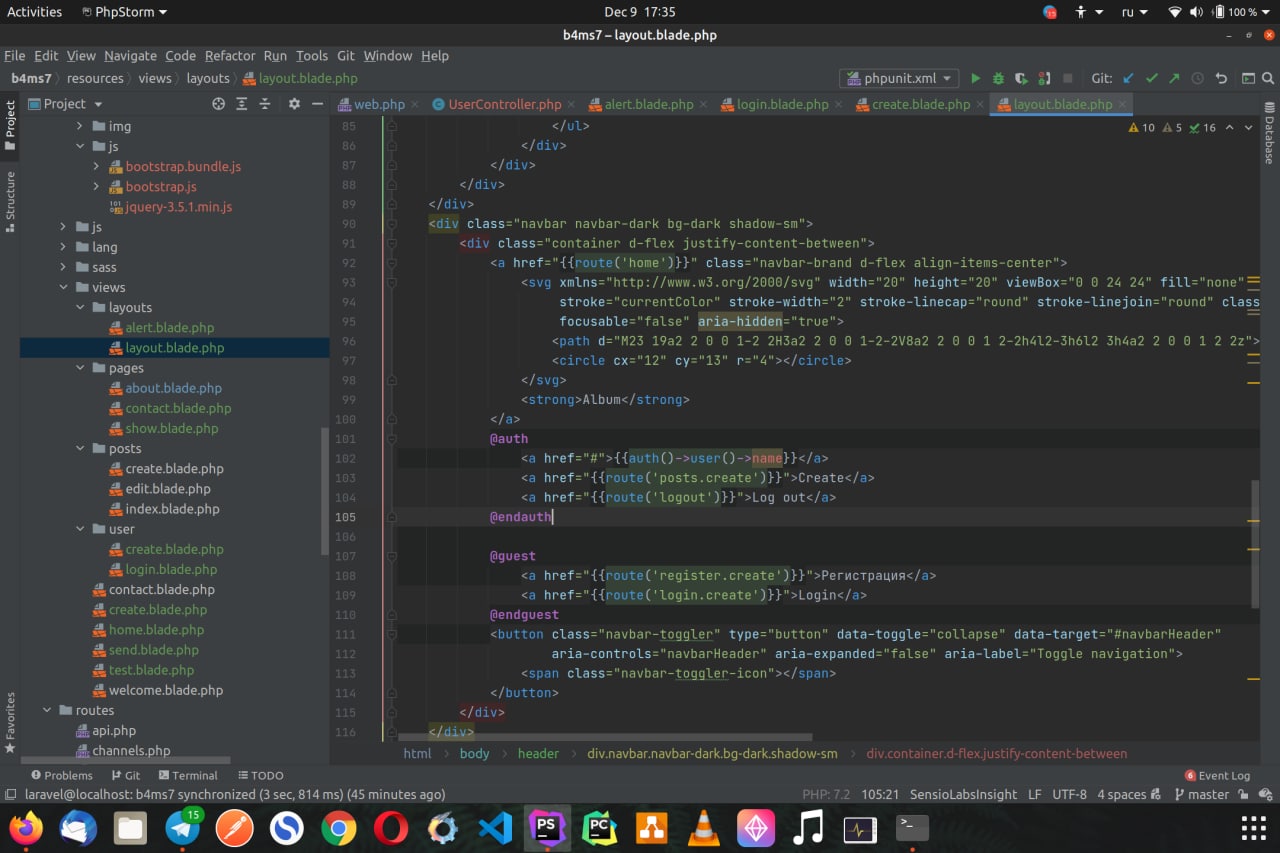Switch to the UserController.php tab
This screenshot has width=1280, height=853.
pyautogui.click(x=504, y=104)
